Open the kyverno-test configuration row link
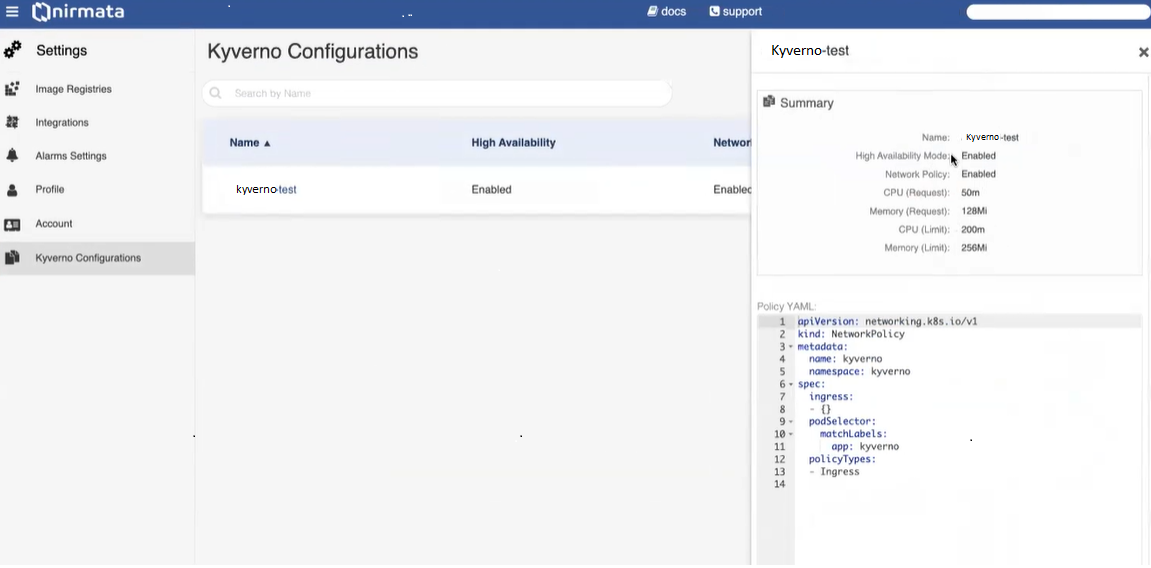The image size is (1151, 568). 266,189
